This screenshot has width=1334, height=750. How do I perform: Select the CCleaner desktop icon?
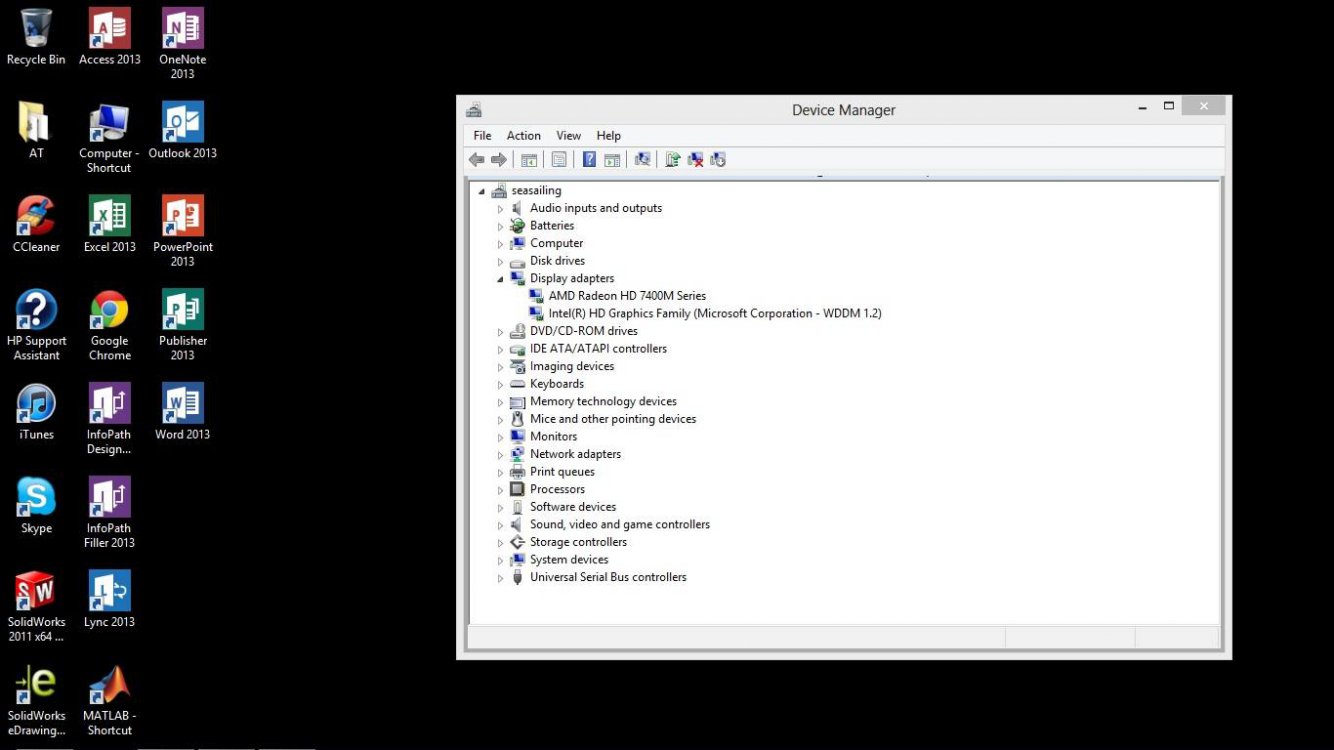[36, 225]
